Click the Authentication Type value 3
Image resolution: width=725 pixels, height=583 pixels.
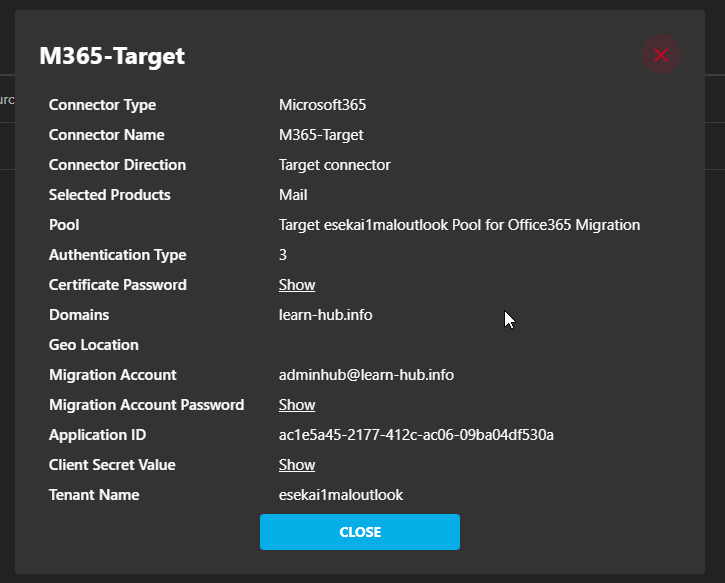pos(283,255)
